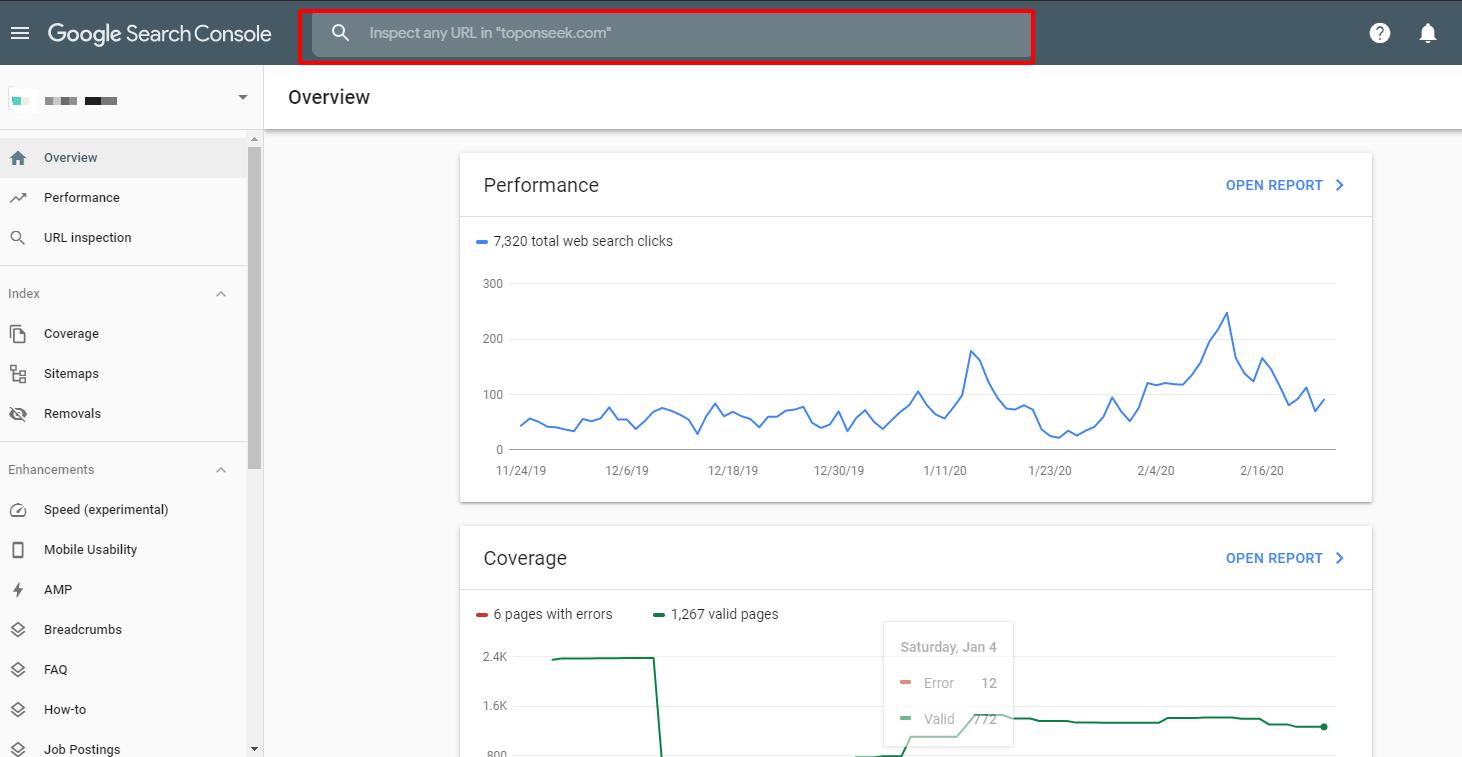Viewport: 1462px width, 757px height.
Task: Click the Speed gauge icon
Action: [x=18, y=510]
